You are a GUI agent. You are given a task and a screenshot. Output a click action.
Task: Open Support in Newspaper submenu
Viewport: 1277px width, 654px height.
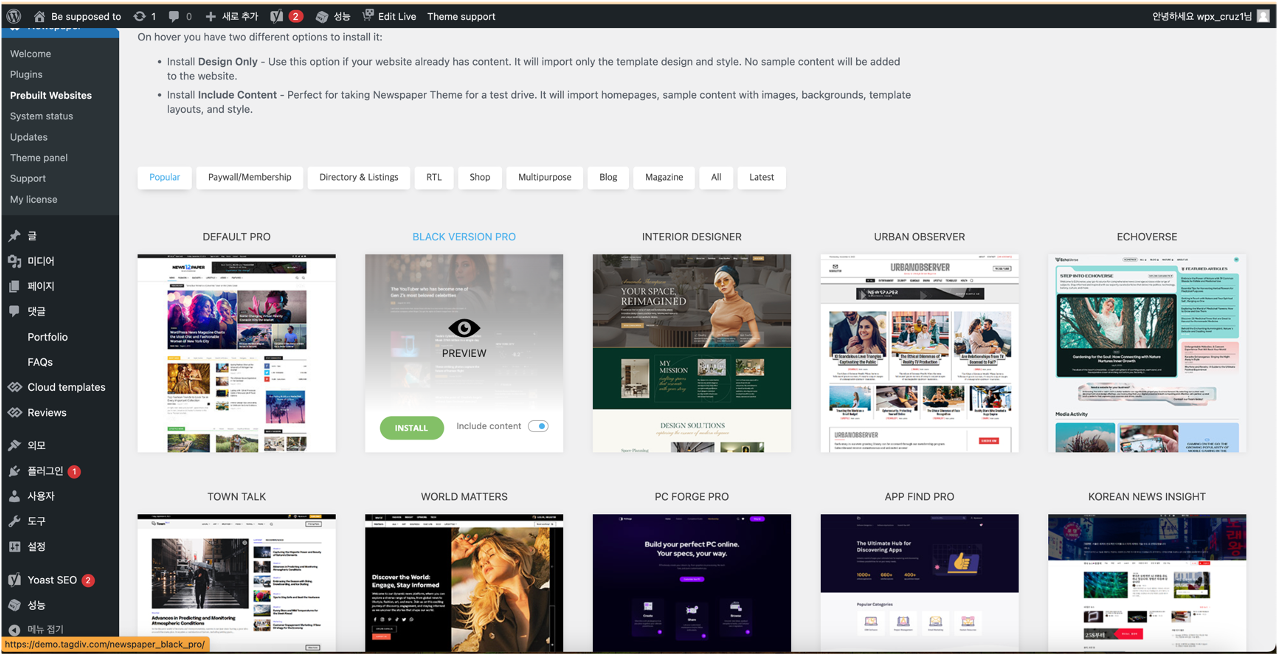[28, 178]
